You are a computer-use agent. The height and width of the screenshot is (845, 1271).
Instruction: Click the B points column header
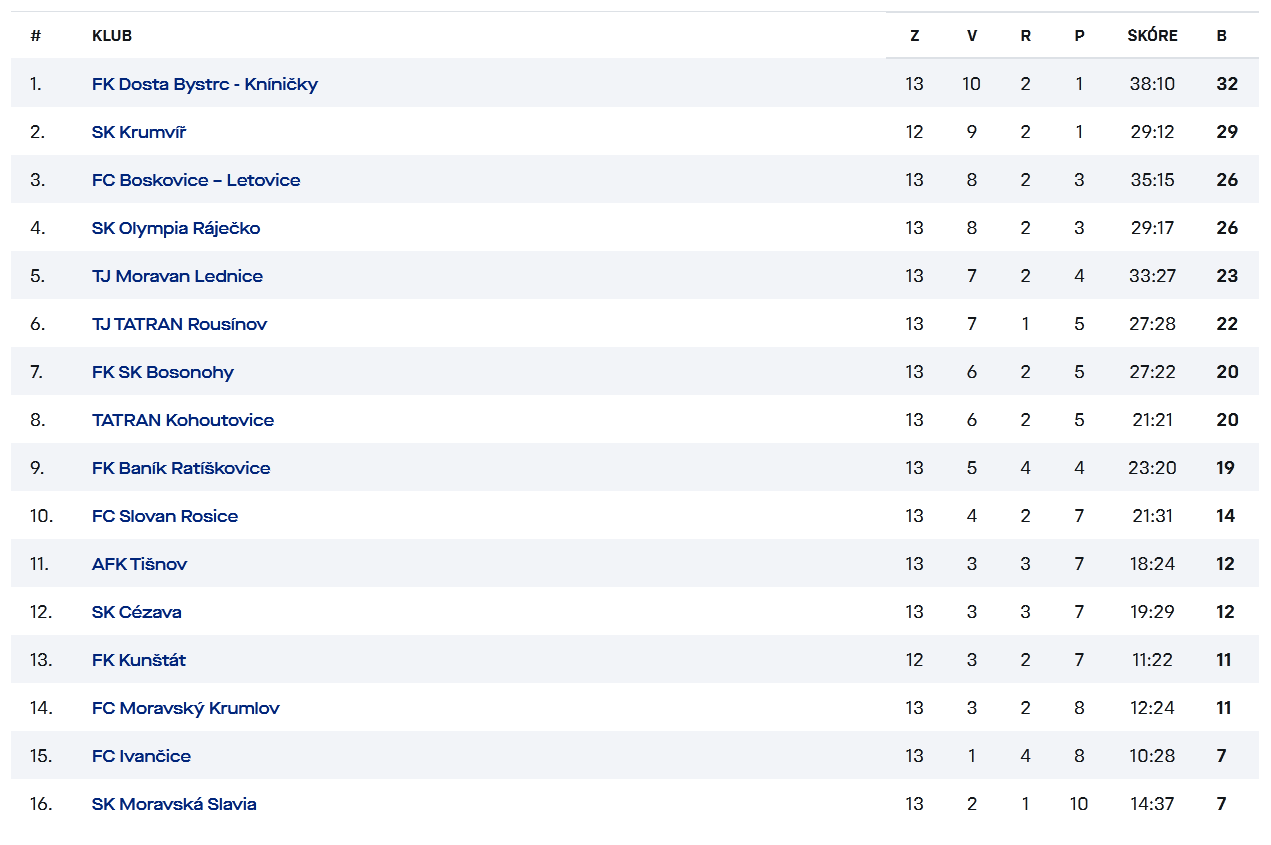1222,36
